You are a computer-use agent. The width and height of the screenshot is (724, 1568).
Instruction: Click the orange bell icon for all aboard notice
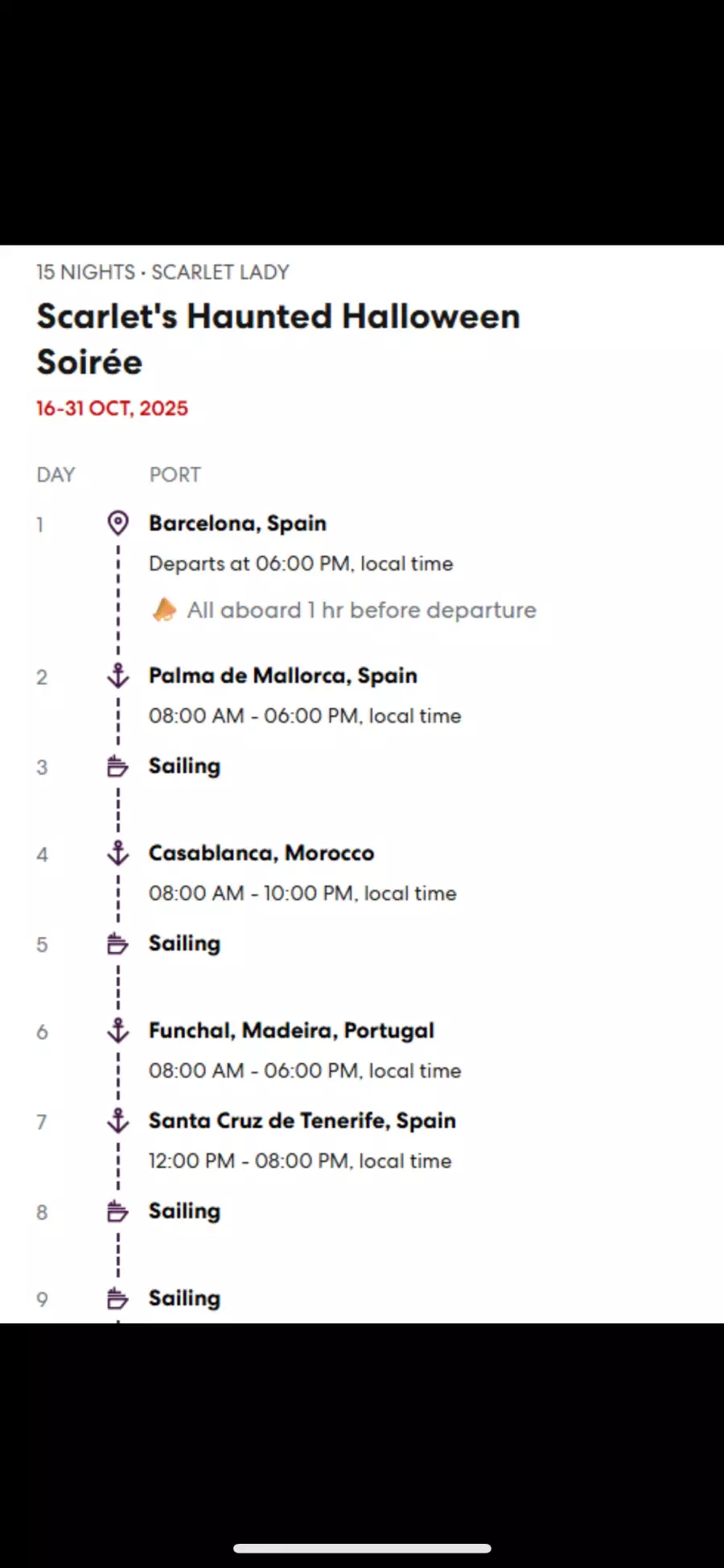(164, 610)
